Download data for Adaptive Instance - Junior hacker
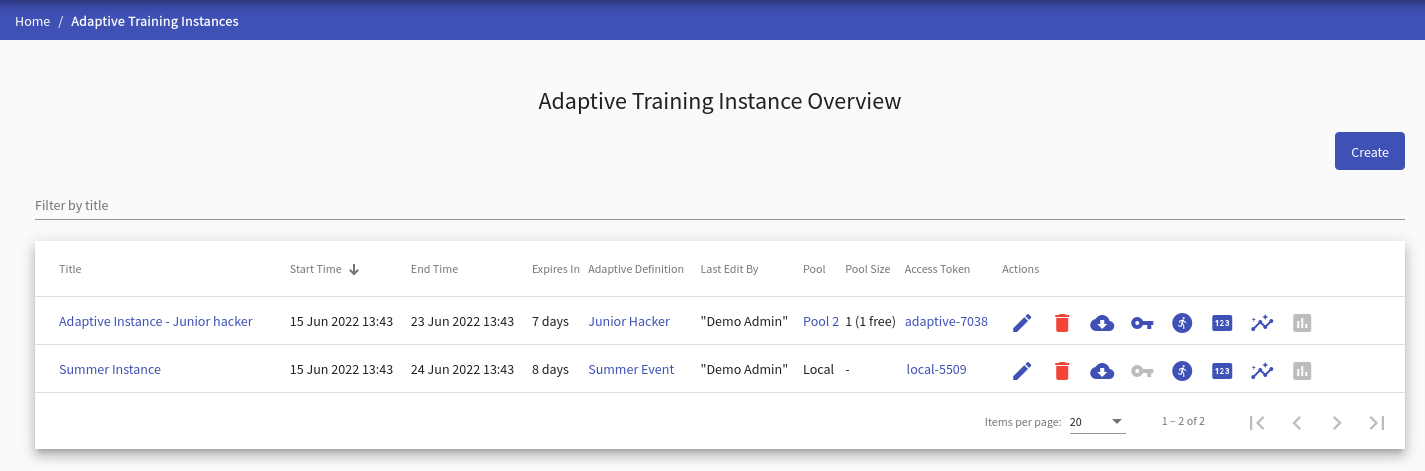The height and width of the screenshot is (471, 1425). tap(1102, 322)
